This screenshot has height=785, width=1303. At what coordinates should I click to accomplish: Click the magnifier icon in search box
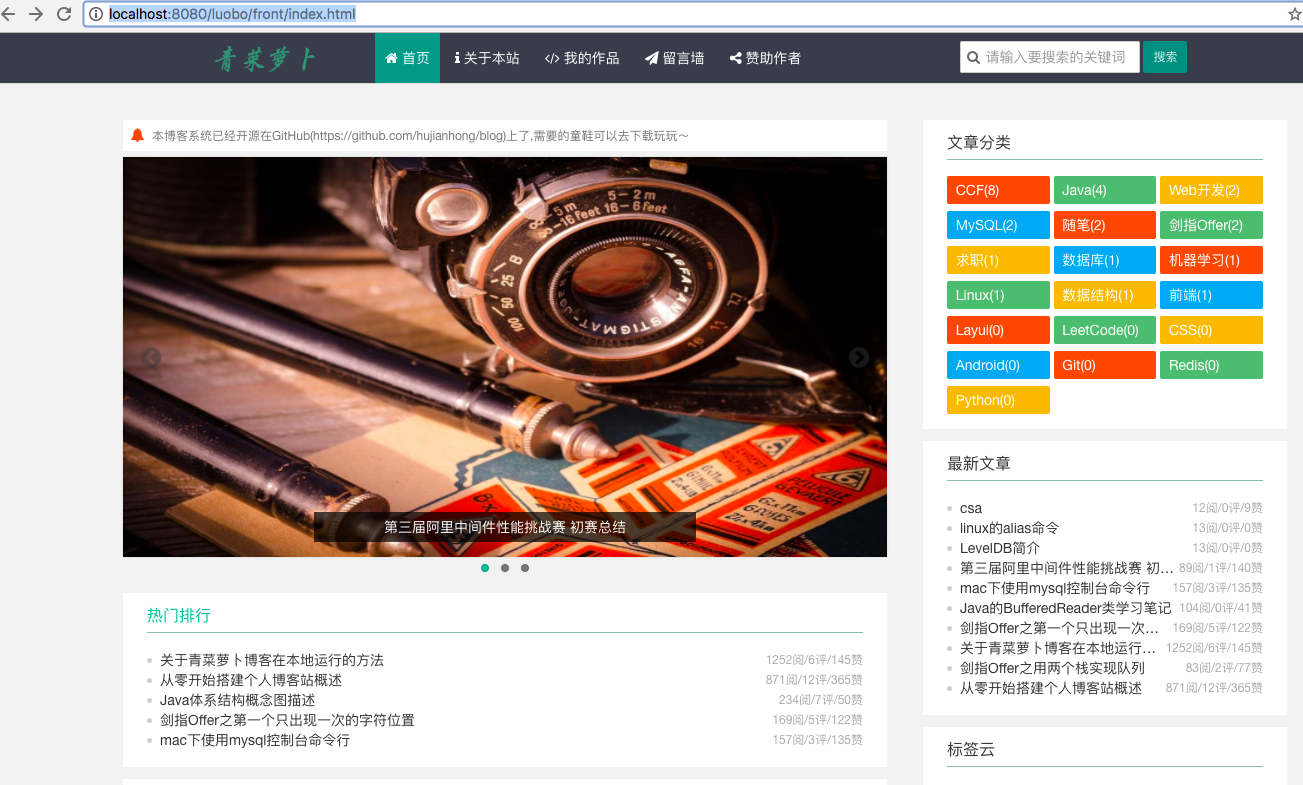[x=972, y=57]
